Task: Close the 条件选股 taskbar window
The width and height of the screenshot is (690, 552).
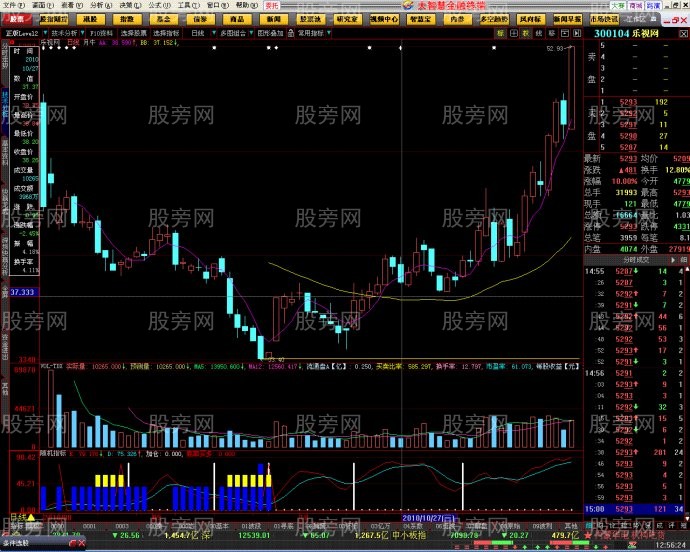Action: 81,544
